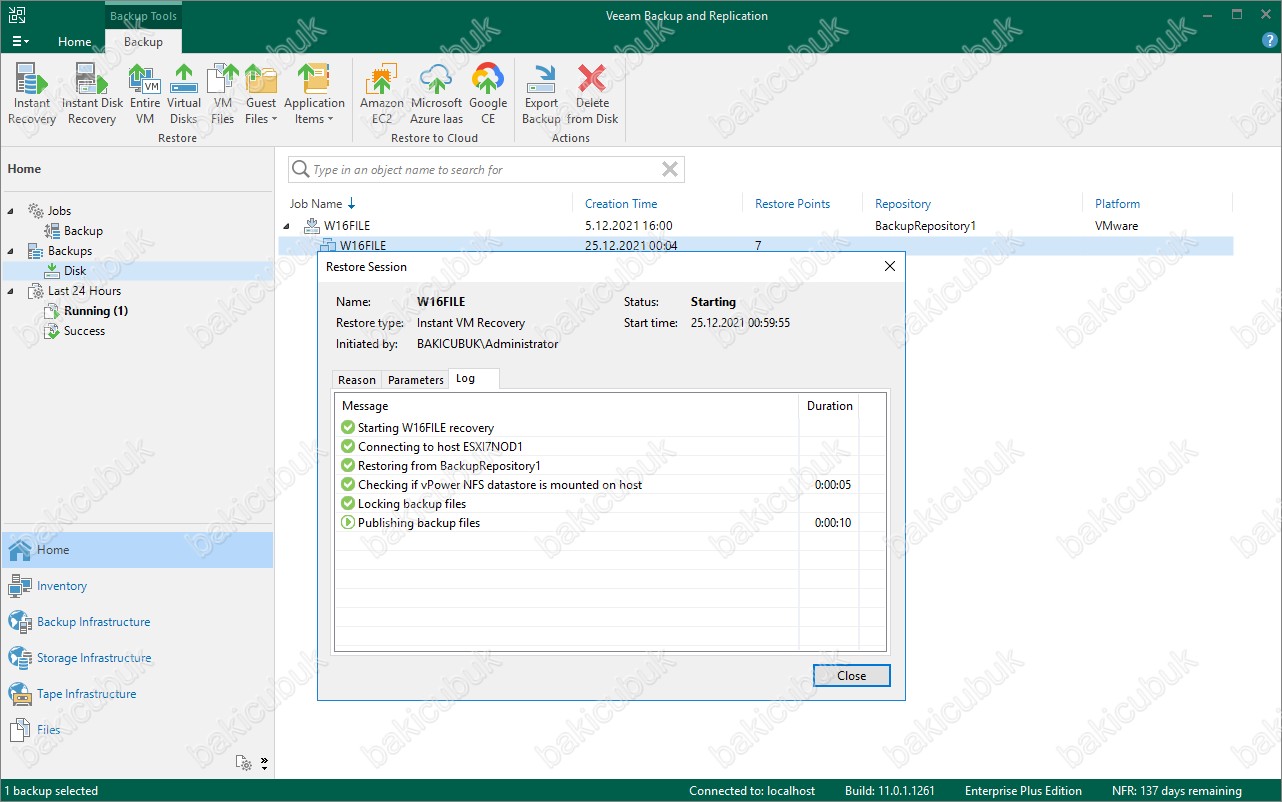
Task: Open Storage Infrastructure pane
Action: 137,658
